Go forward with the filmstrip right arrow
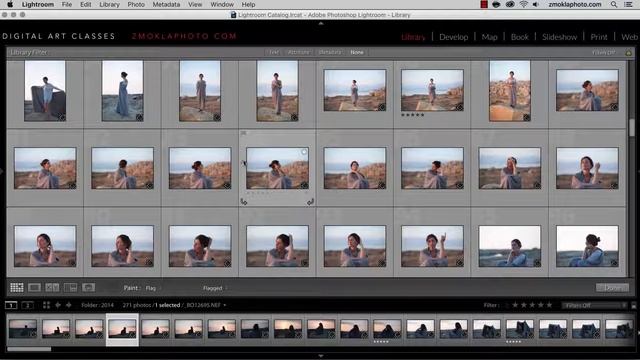Viewport: 640px width, 360px height. pyautogui.click(x=68, y=305)
